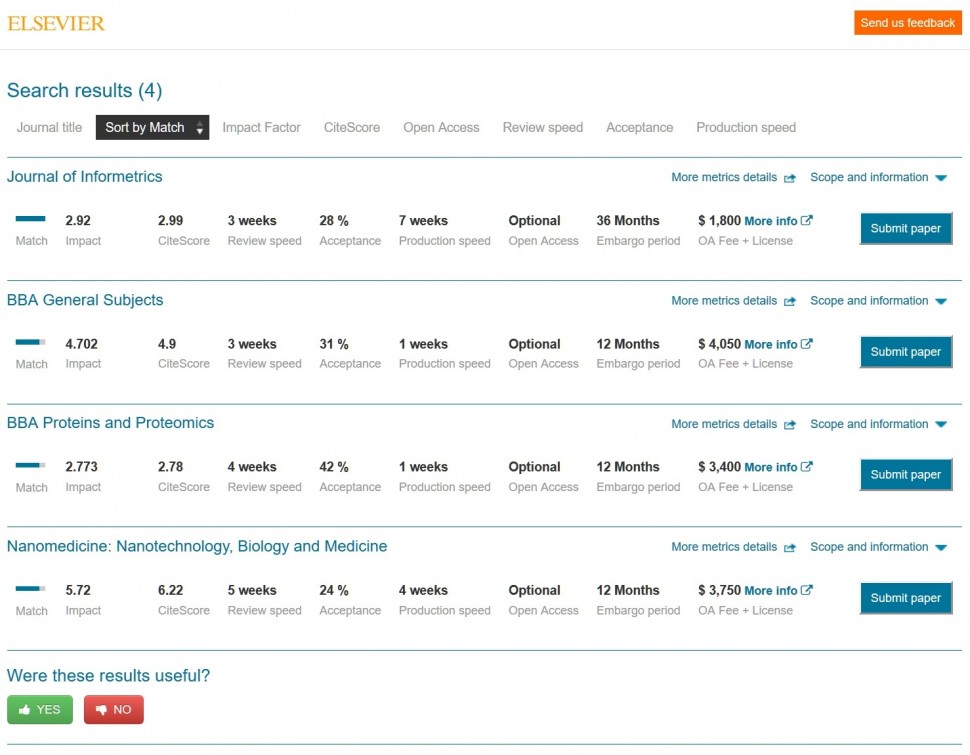Click the thumbs-up icon on YES button
Screen dimensions: 970x755
click(25, 709)
